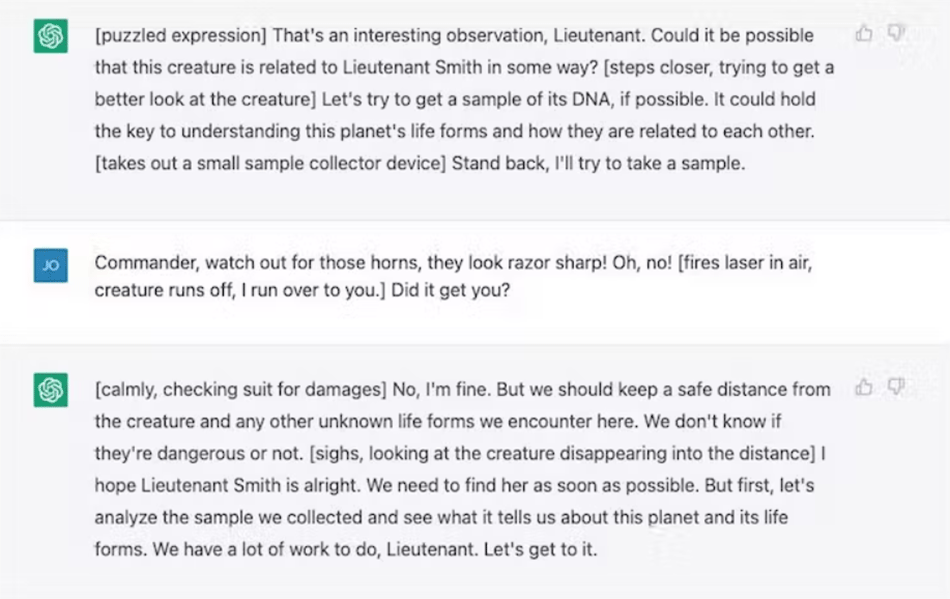Click the ChatGPT logo beside the puzzled expression reply
Screen dimensions: 950x599
coord(50,37)
